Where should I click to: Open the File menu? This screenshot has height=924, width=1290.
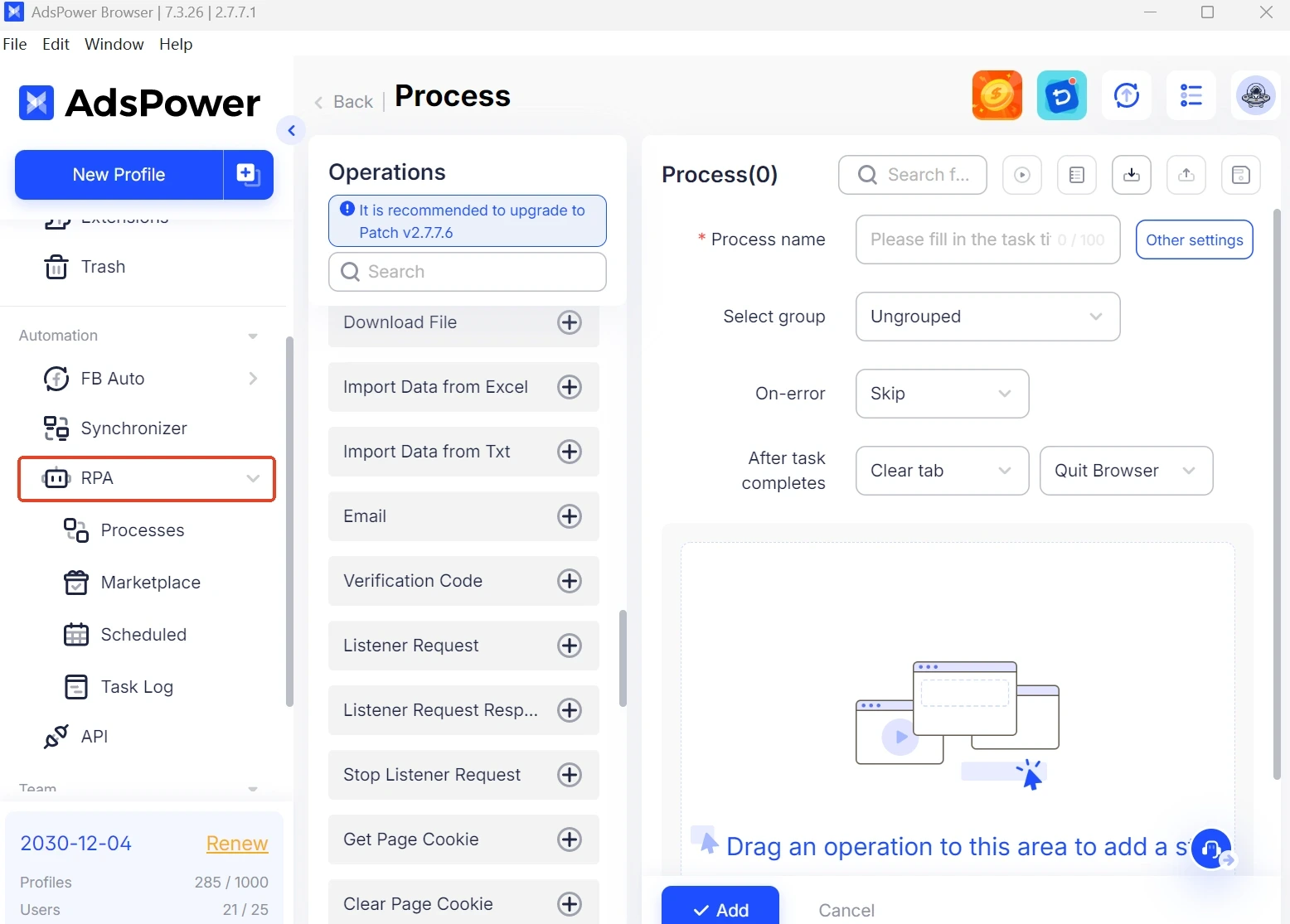click(15, 44)
